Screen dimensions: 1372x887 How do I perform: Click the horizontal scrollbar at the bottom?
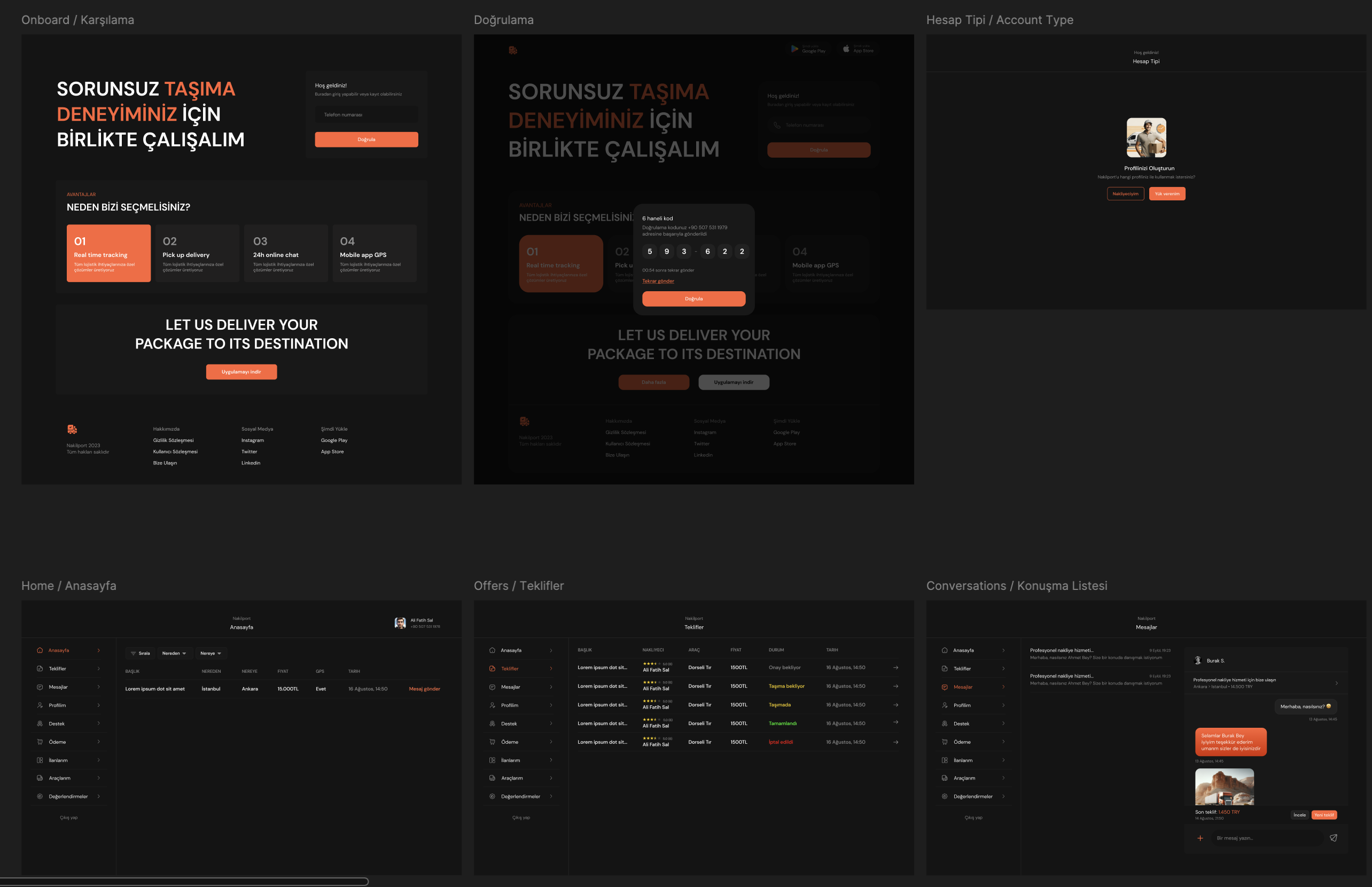pyautogui.click(x=184, y=881)
